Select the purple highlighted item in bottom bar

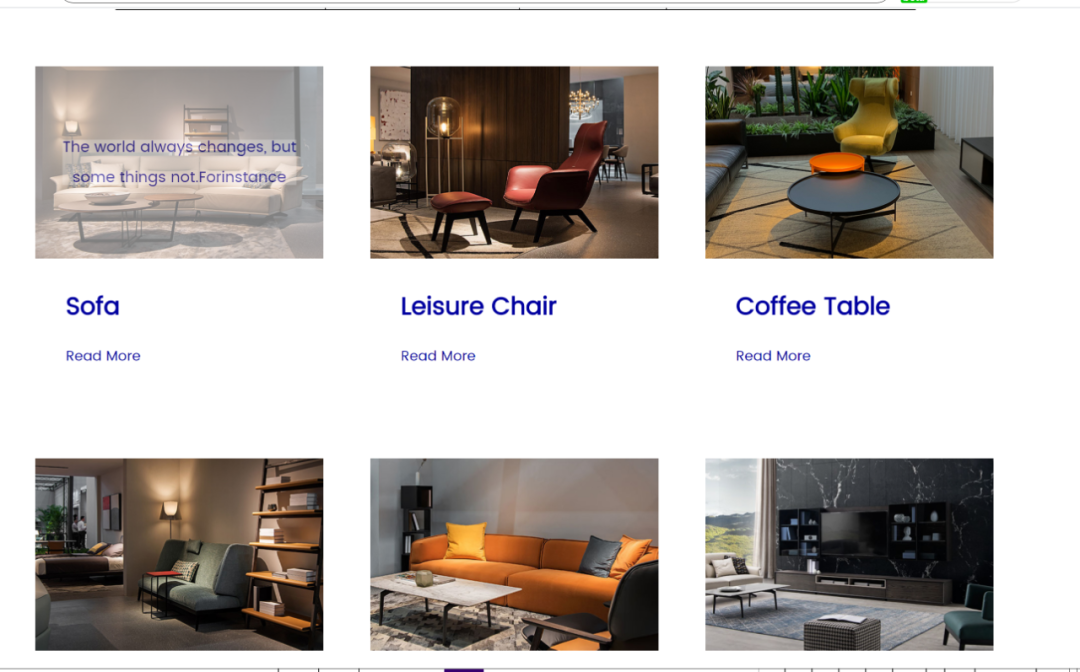(464, 670)
